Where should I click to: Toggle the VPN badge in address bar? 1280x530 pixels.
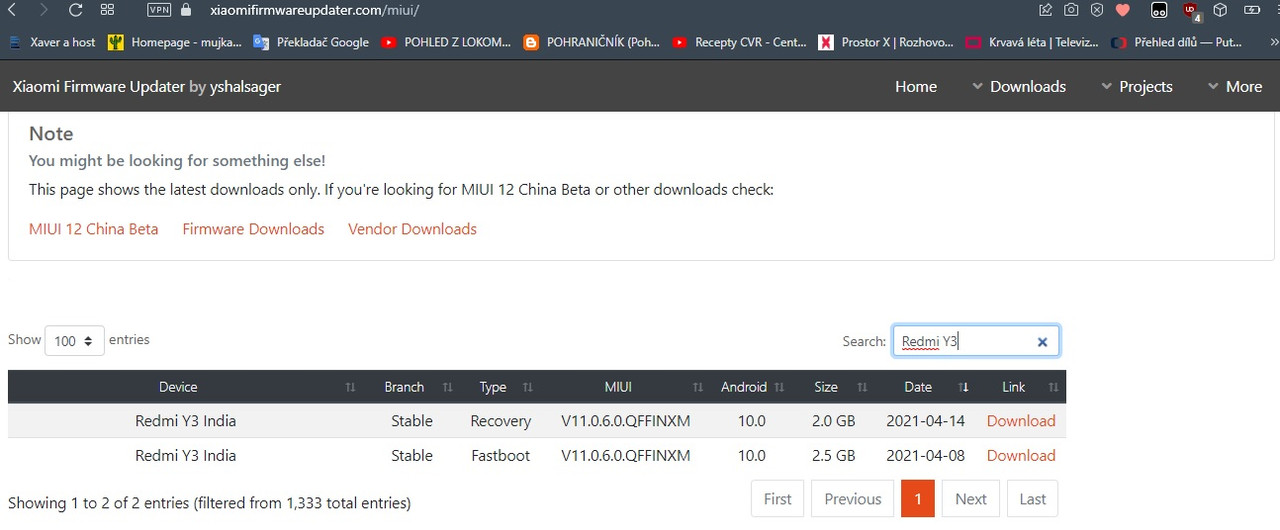point(158,10)
